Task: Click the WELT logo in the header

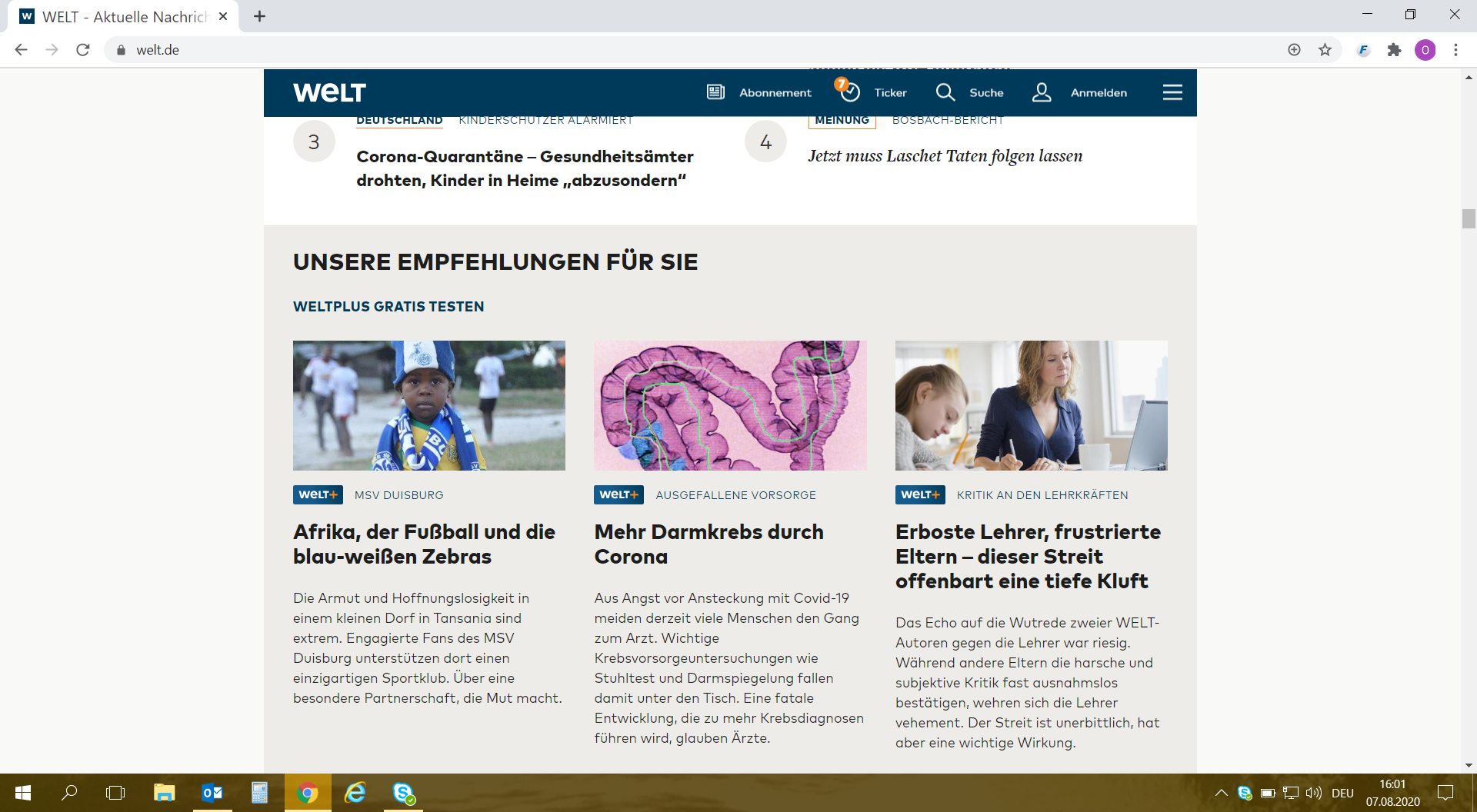Action: coord(329,92)
